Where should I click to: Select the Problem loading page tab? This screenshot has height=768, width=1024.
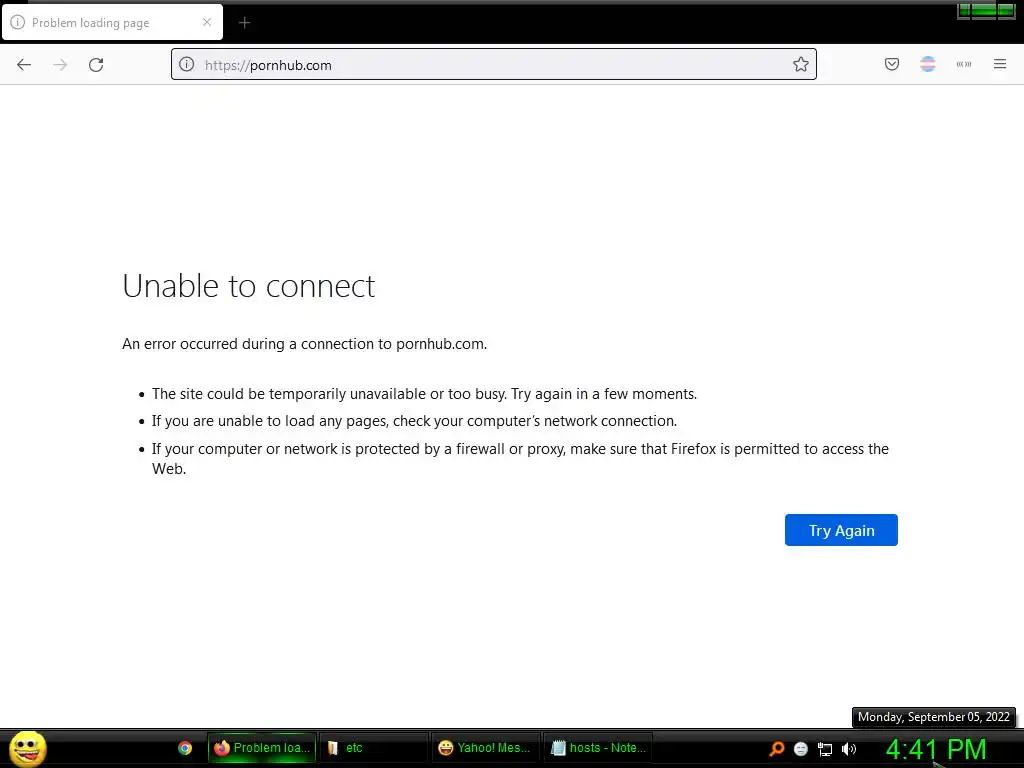(x=112, y=22)
